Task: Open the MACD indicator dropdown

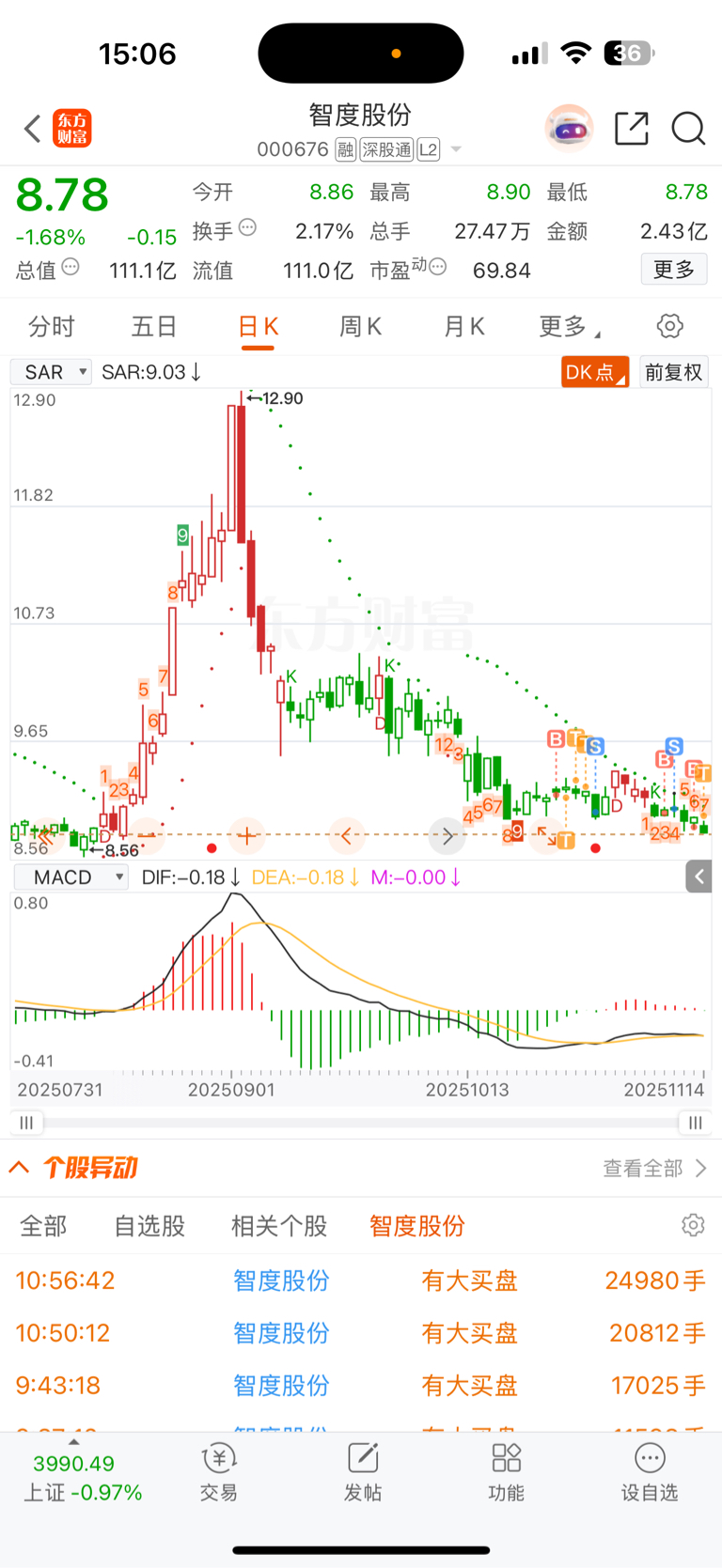Action: (x=71, y=877)
